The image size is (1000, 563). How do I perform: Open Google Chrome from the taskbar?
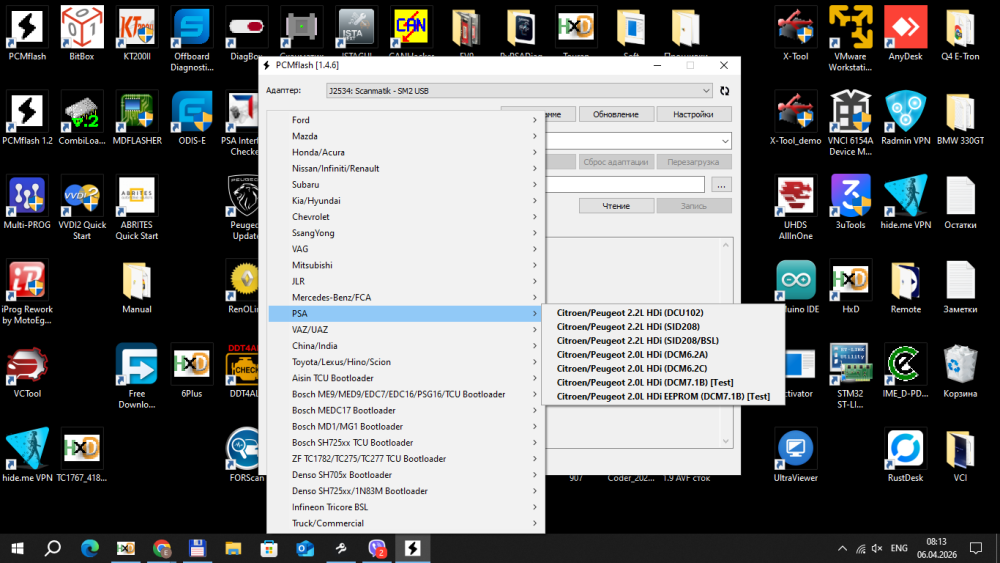(x=162, y=548)
